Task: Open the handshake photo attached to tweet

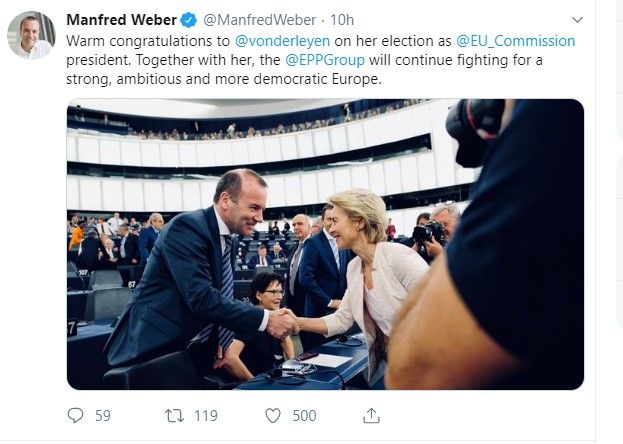Action: pos(325,244)
